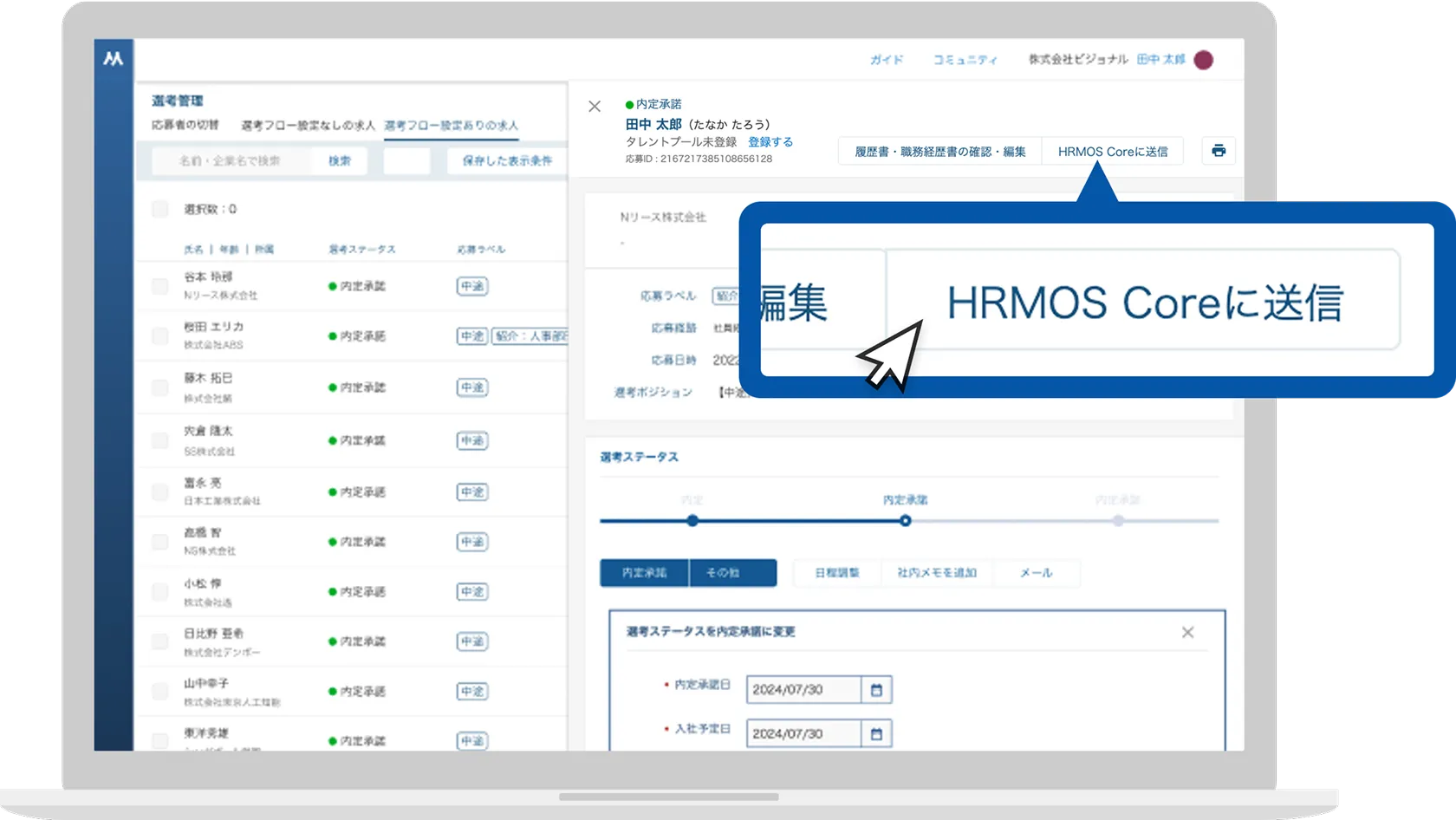Click the HRMOS logo in the sidebar
This screenshot has height=820, width=1456.
click(x=114, y=59)
